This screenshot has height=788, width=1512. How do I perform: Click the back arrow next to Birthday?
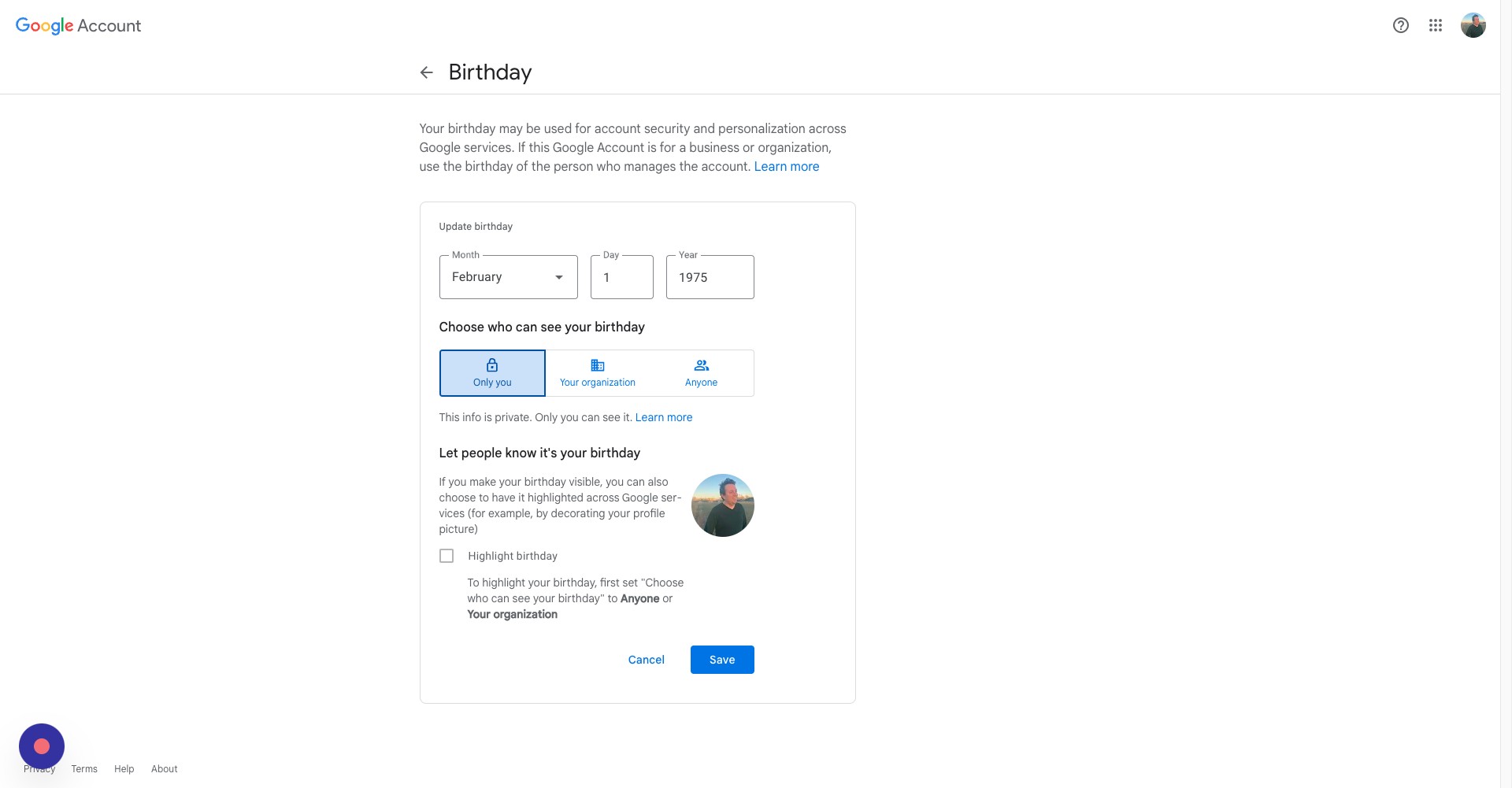coord(426,72)
